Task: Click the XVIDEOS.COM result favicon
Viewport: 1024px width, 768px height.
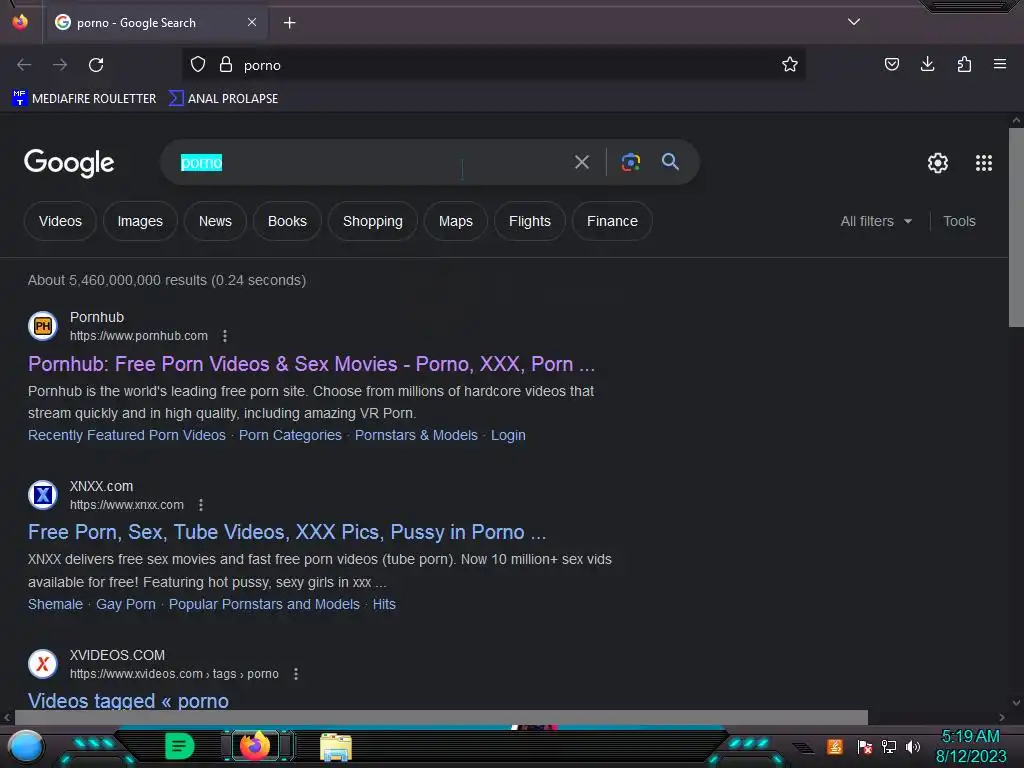Action: [x=42, y=664]
